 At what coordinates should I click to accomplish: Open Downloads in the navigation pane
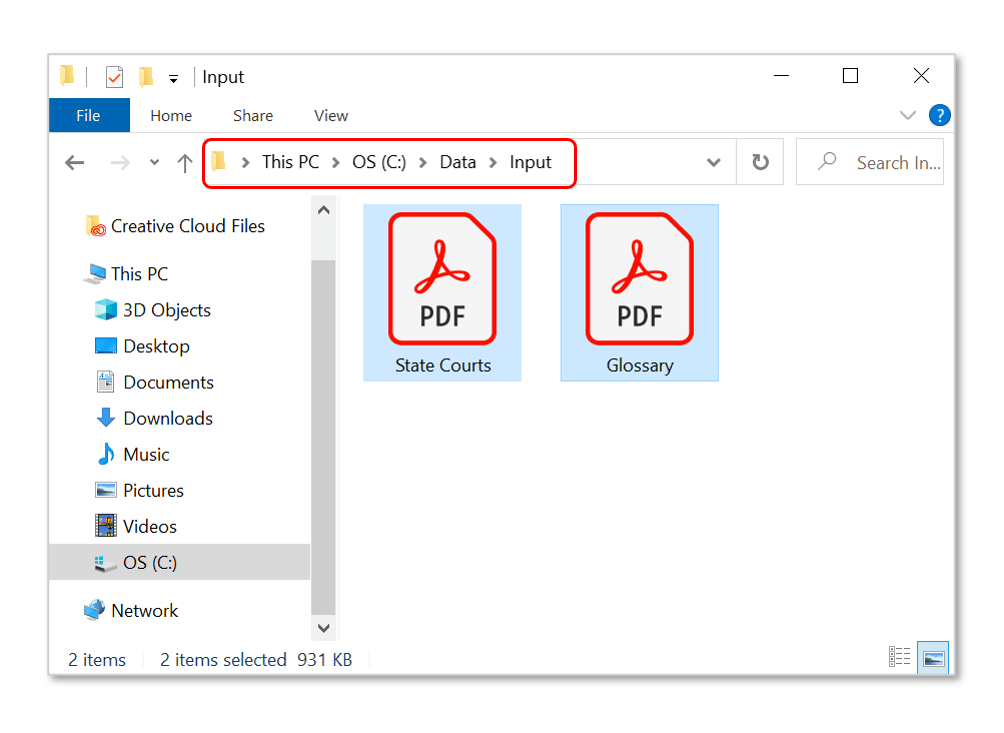pyautogui.click(x=167, y=418)
